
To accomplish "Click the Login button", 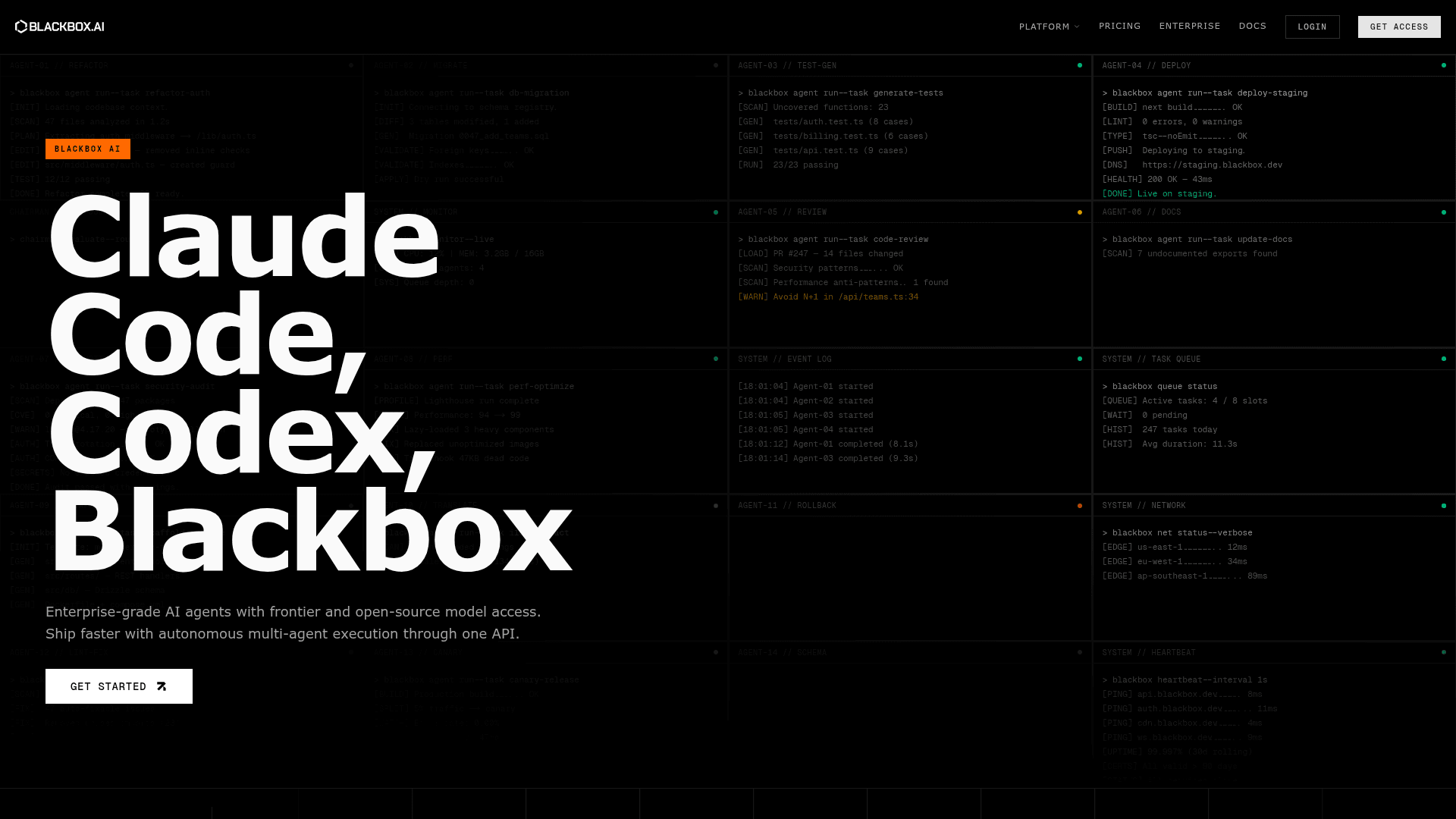I will click(1312, 27).
